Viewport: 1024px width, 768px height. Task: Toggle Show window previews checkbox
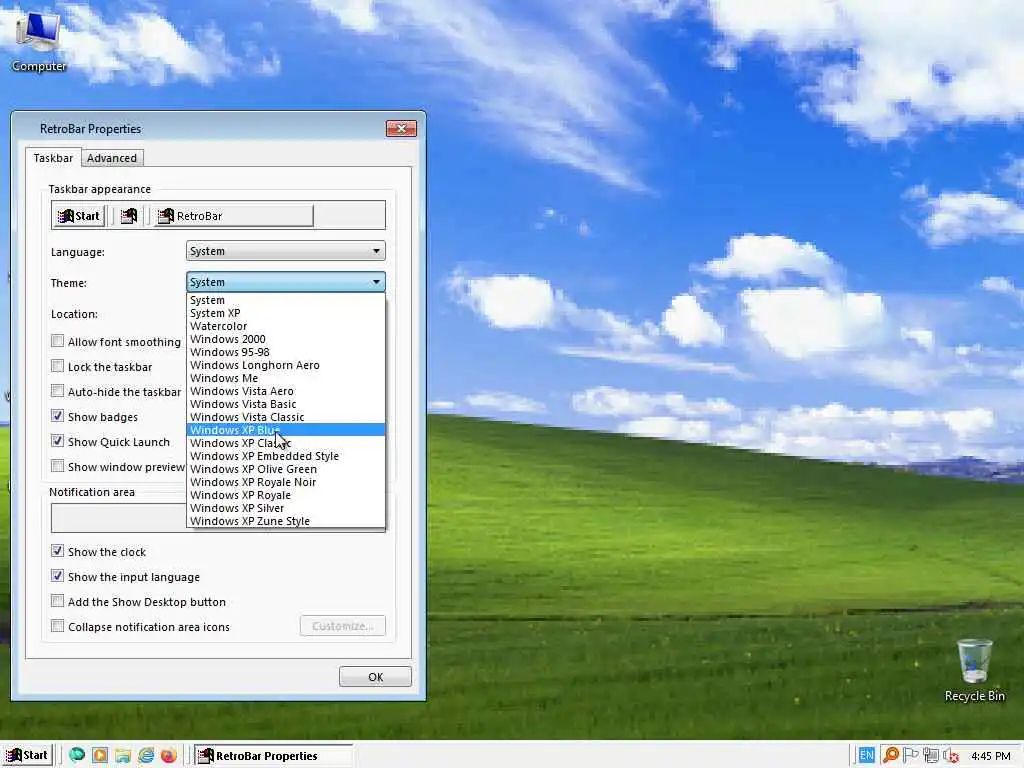click(57, 466)
